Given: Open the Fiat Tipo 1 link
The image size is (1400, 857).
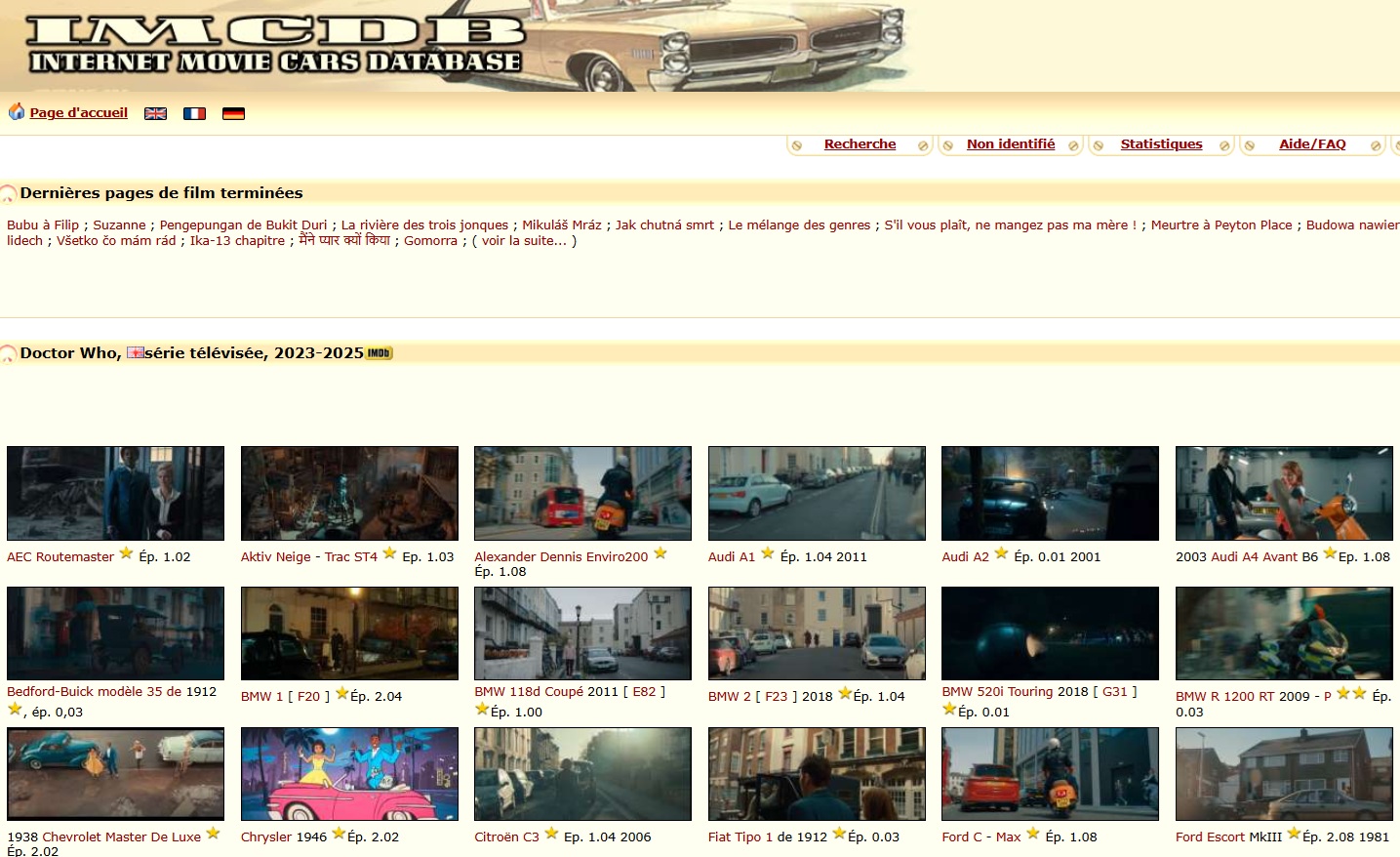Looking at the screenshot, I should (740, 837).
